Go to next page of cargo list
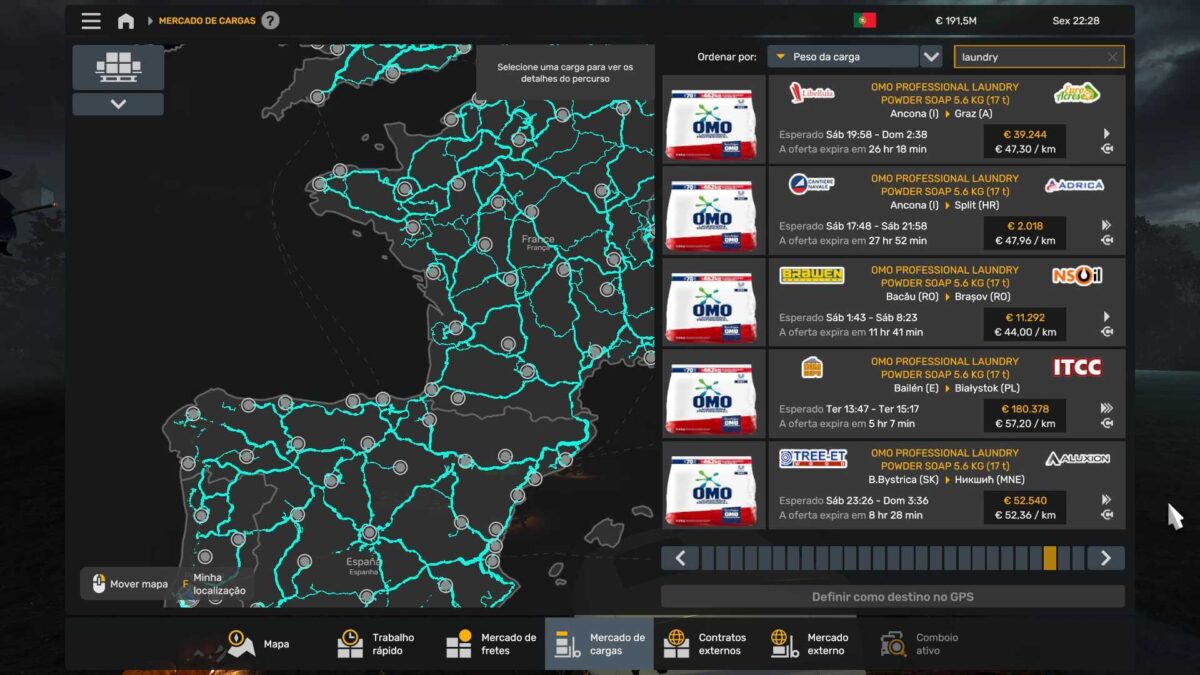The width and height of the screenshot is (1200, 675). point(1105,558)
